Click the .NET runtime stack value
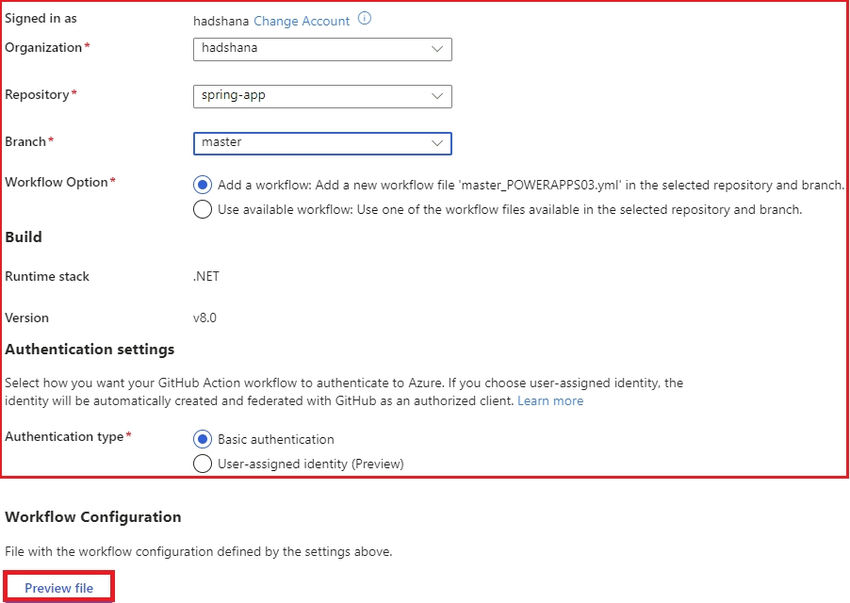The height and width of the screenshot is (603, 850). tap(206, 276)
